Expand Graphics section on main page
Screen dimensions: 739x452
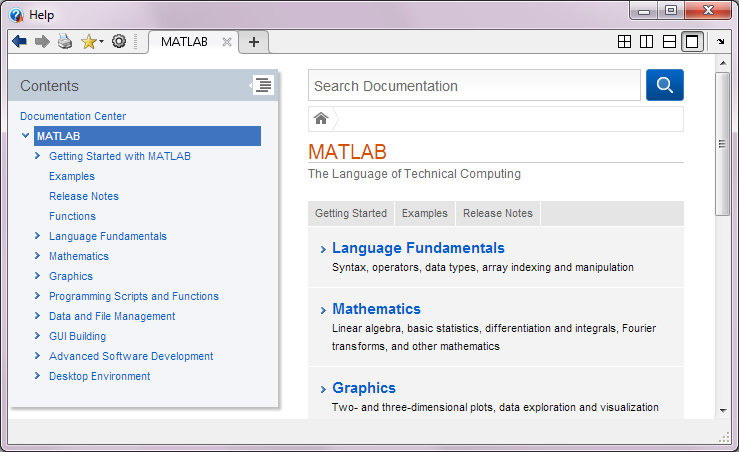(323, 389)
